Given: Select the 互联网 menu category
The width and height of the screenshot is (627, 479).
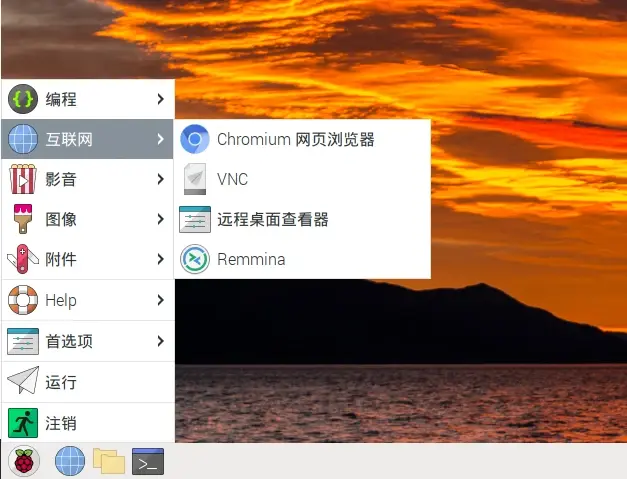Looking at the screenshot, I should [87, 139].
